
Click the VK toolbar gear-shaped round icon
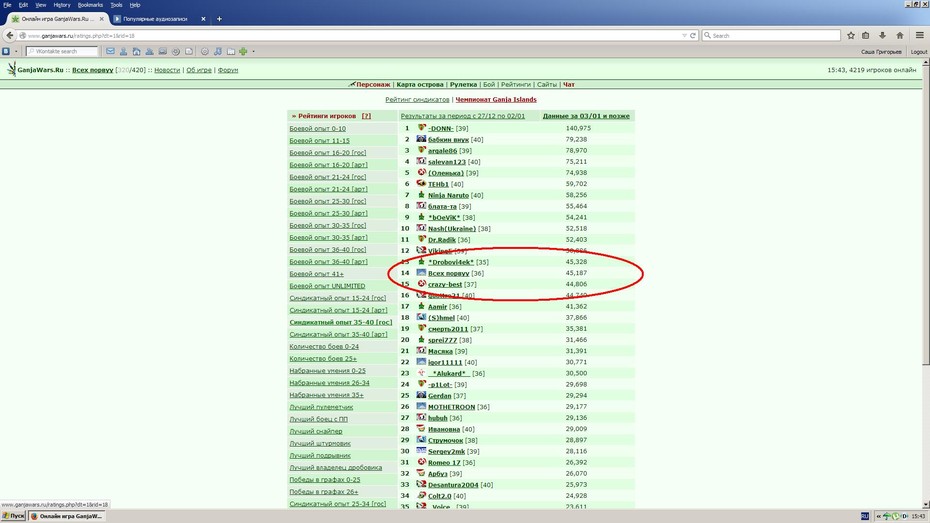coord(205,52)
